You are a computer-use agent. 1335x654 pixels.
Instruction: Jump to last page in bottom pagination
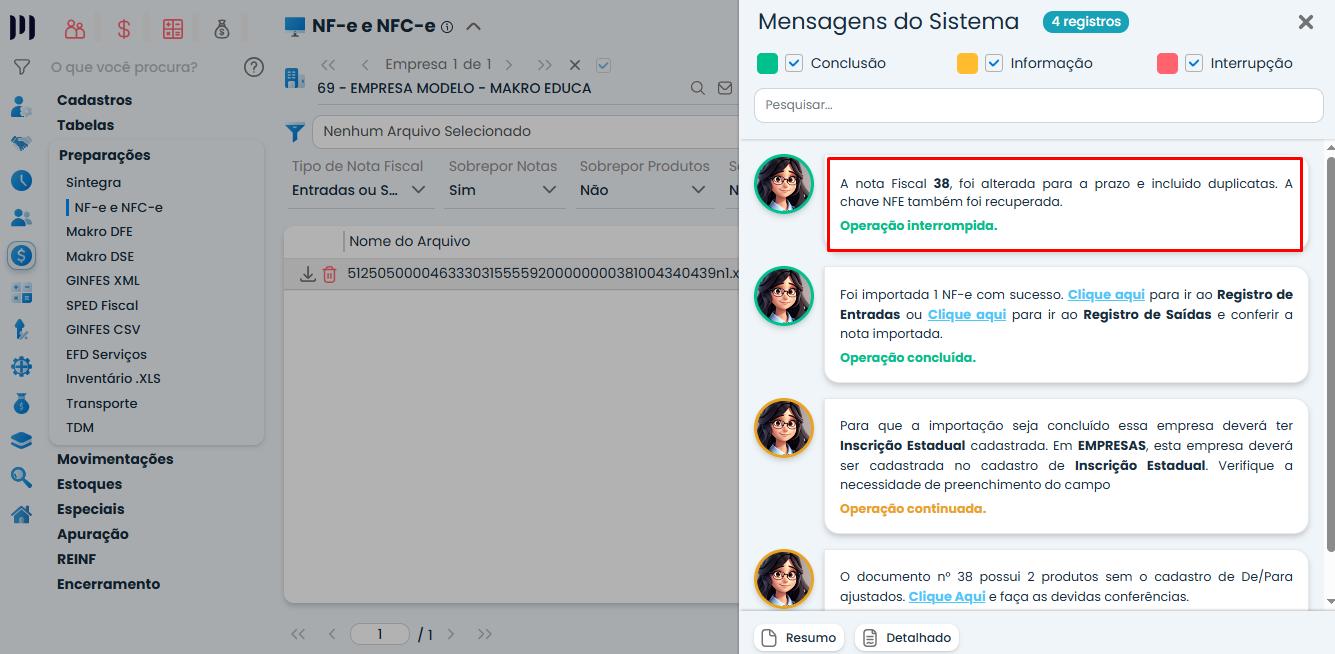point(485,634)
